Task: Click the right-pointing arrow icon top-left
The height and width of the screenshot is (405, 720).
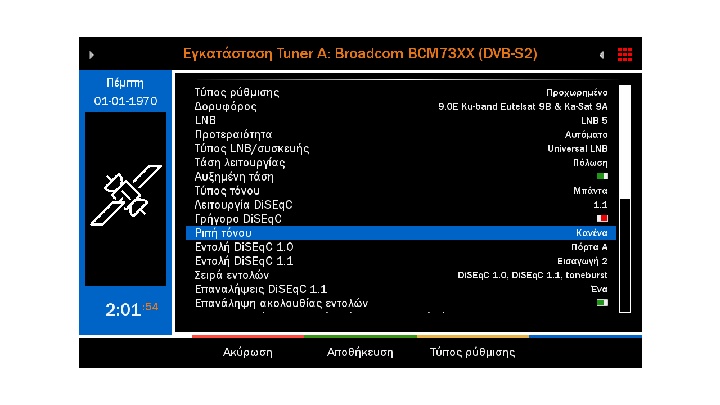Action: coord(91,55)
